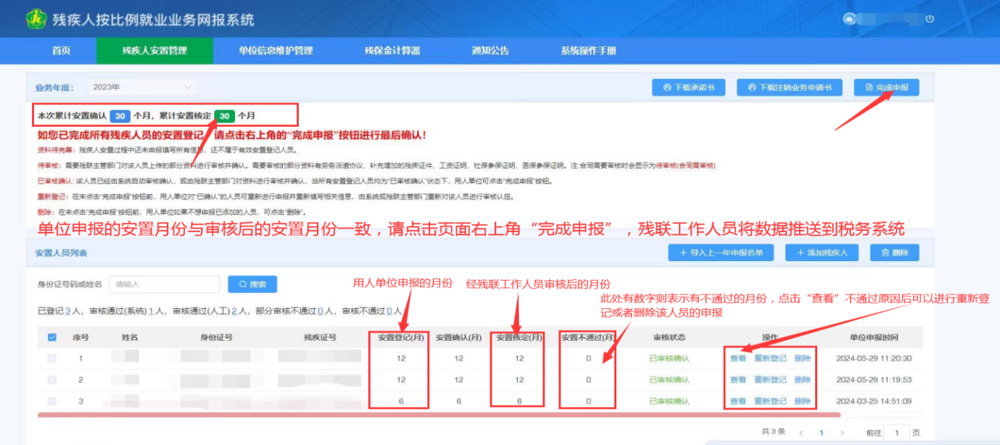Click 查看 in row 3
The image size is (1000, 445).
(x=738, y=401)
